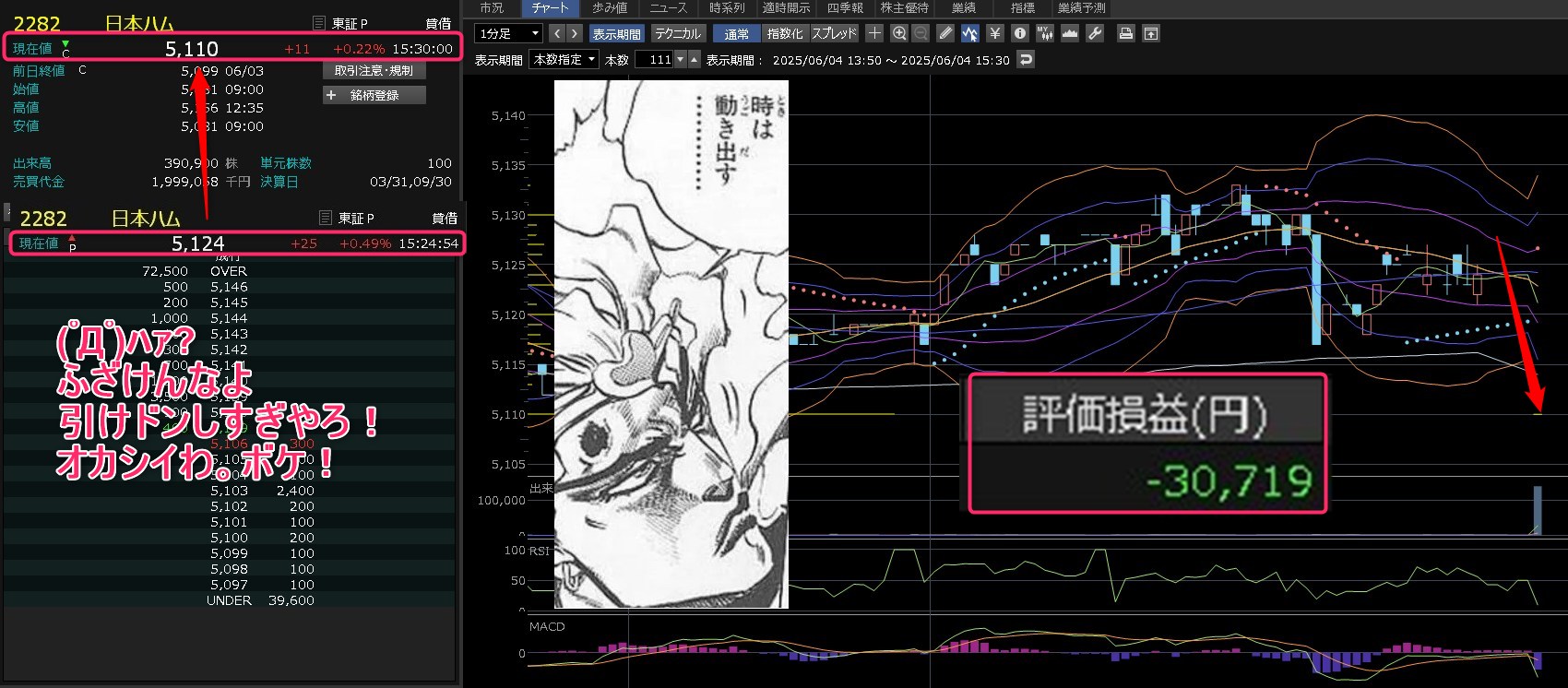
Task: Click the area chart icon
Action: click(x=1069, y=33)
